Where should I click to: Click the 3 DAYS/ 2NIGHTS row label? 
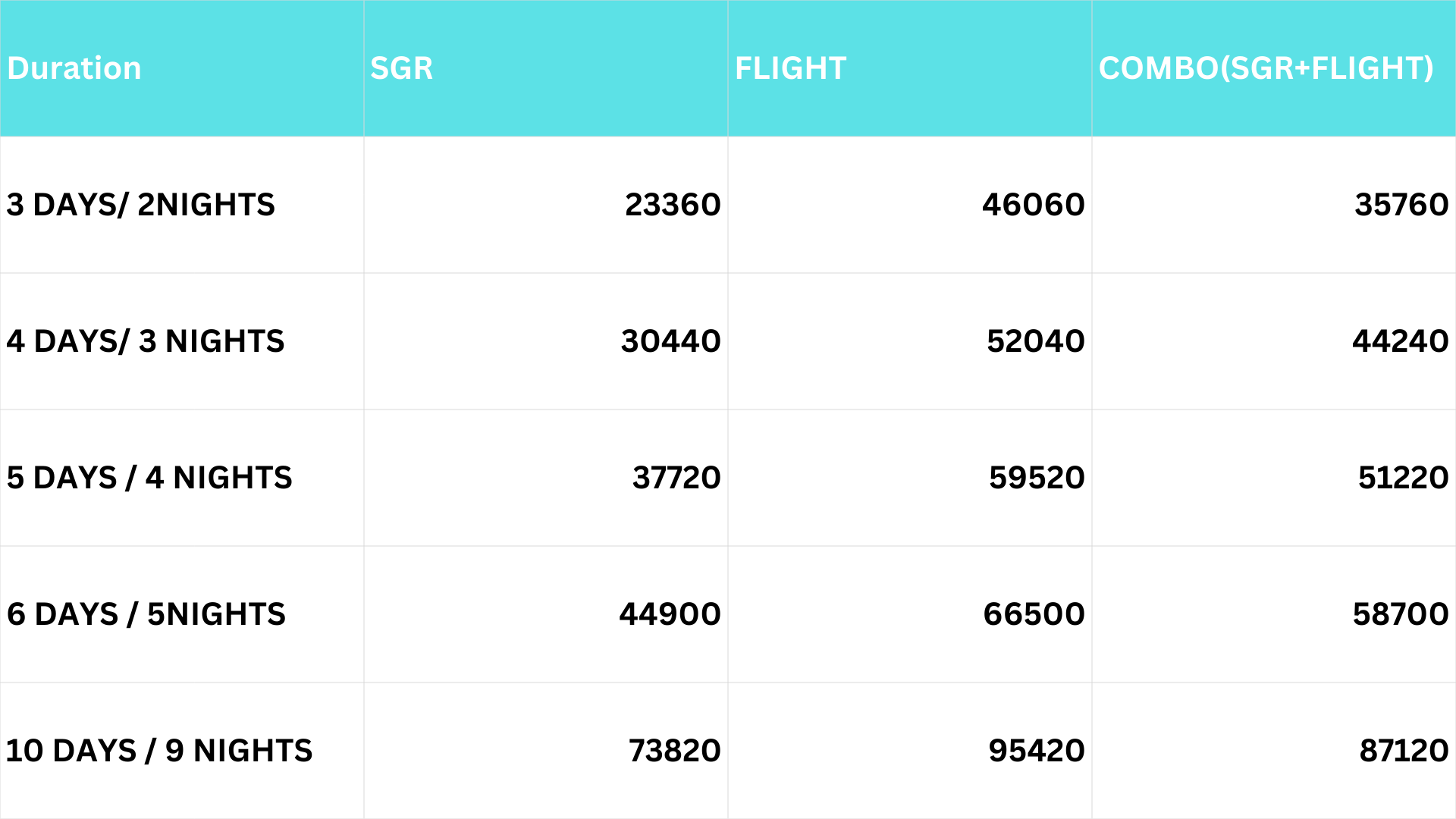(x=141, y=205)
